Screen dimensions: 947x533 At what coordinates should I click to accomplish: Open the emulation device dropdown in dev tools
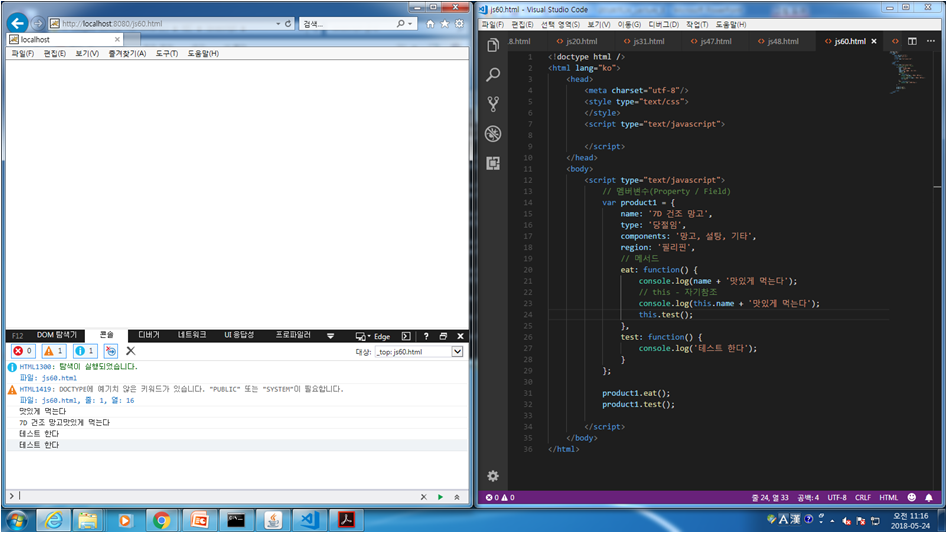pos(361,336)
